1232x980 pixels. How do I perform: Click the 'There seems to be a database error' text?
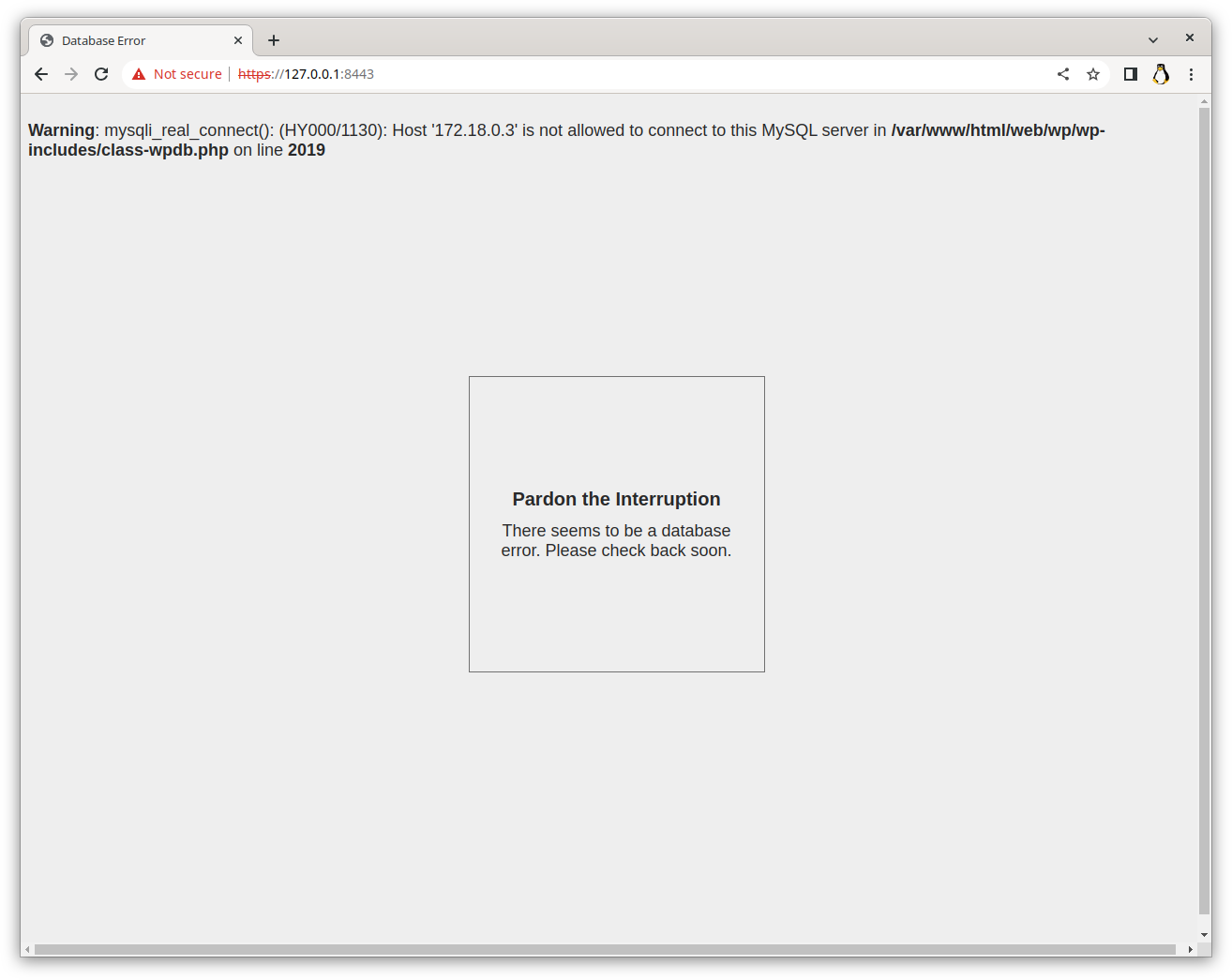click(x=616, y=540)
